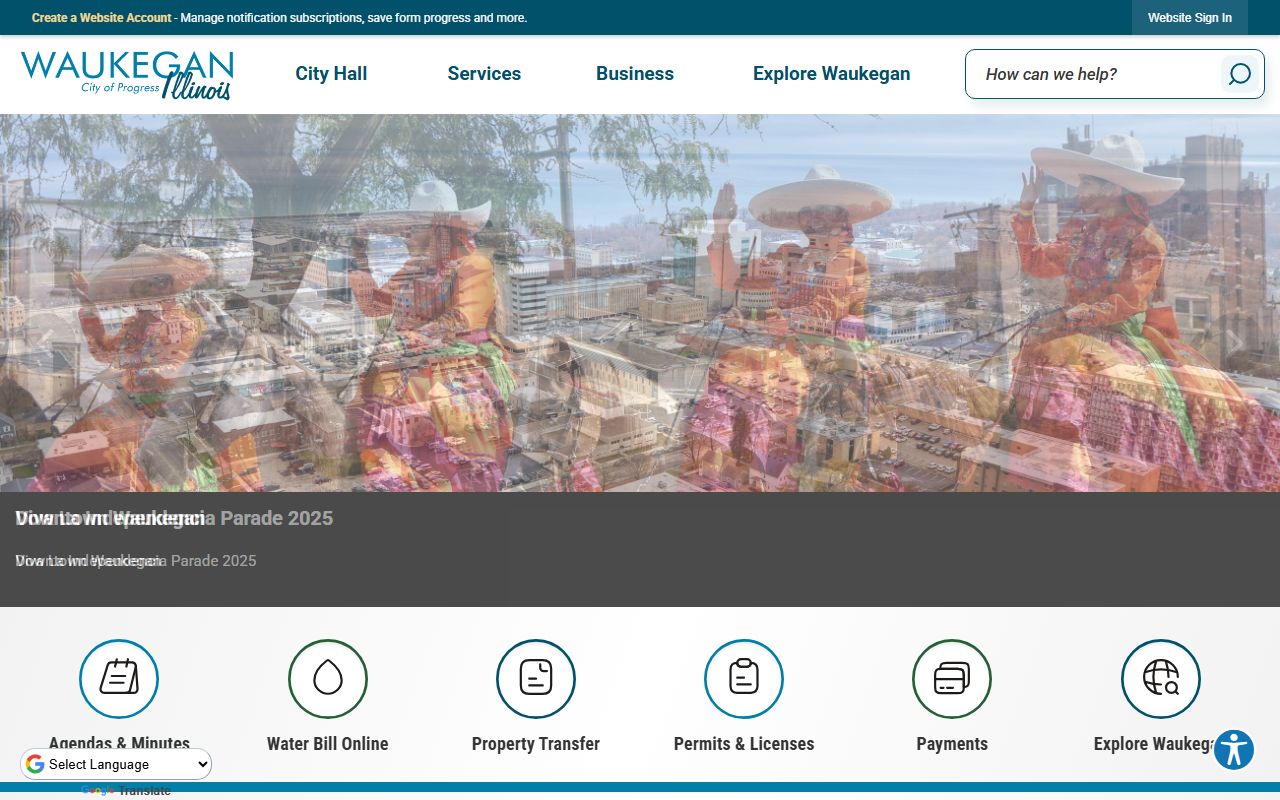This screenshot has width=1280, height=800.
Task: Open the Agendas & Minutes icon
Action: click(x=119, y=679)
